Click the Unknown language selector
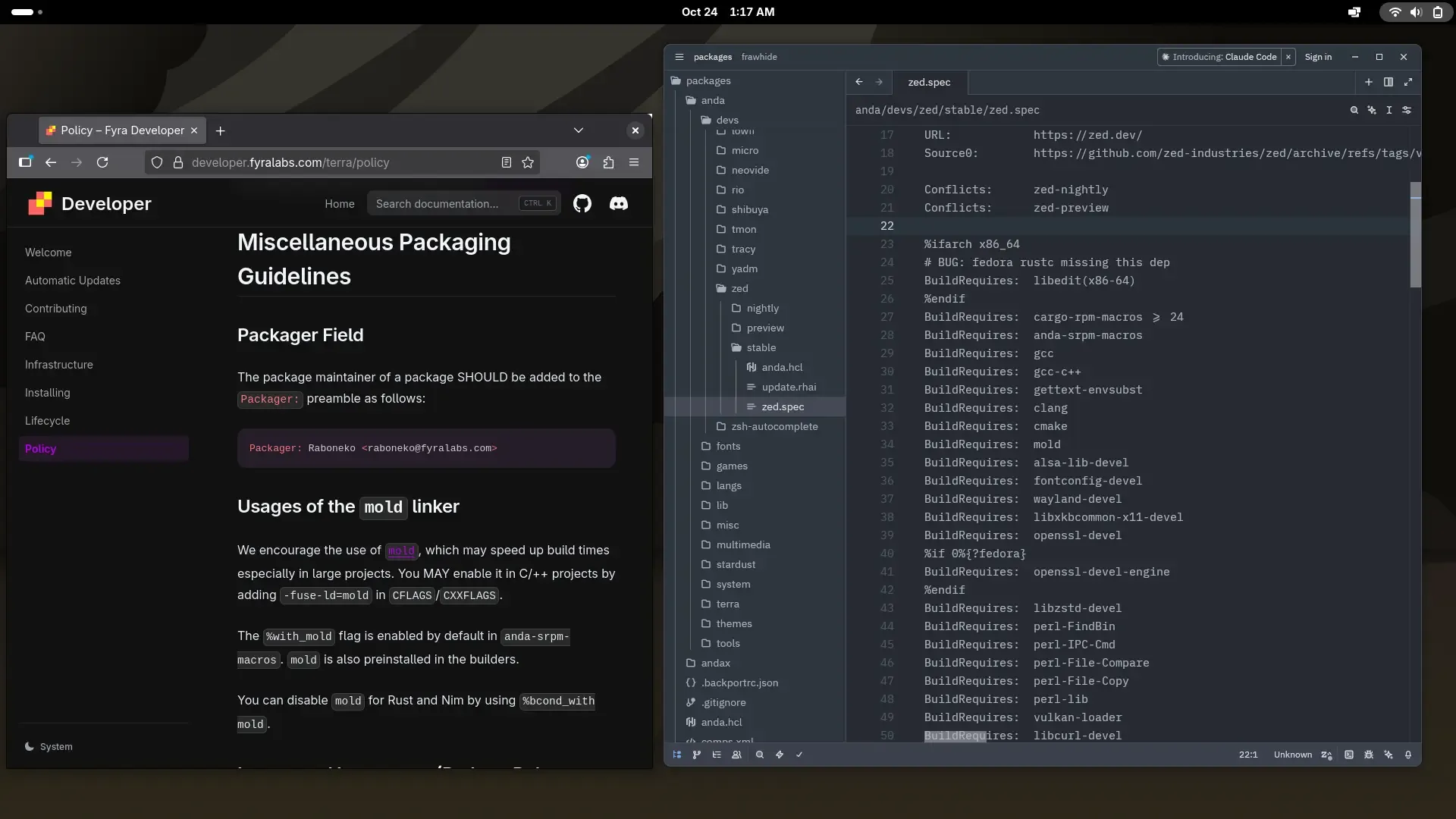 point(1292,755)
